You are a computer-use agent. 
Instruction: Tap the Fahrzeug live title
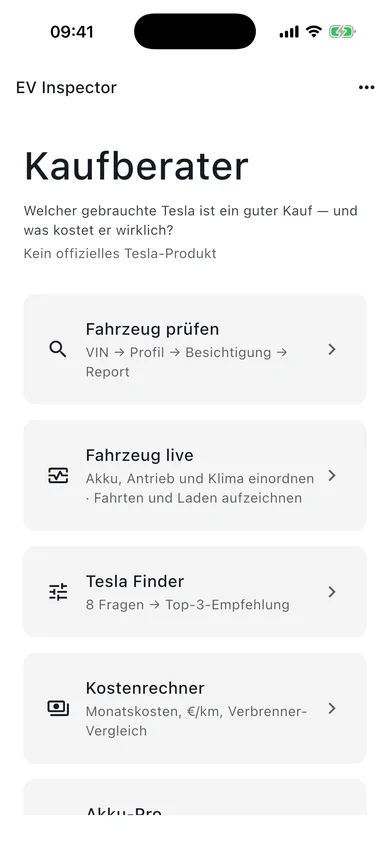point(140,455)
